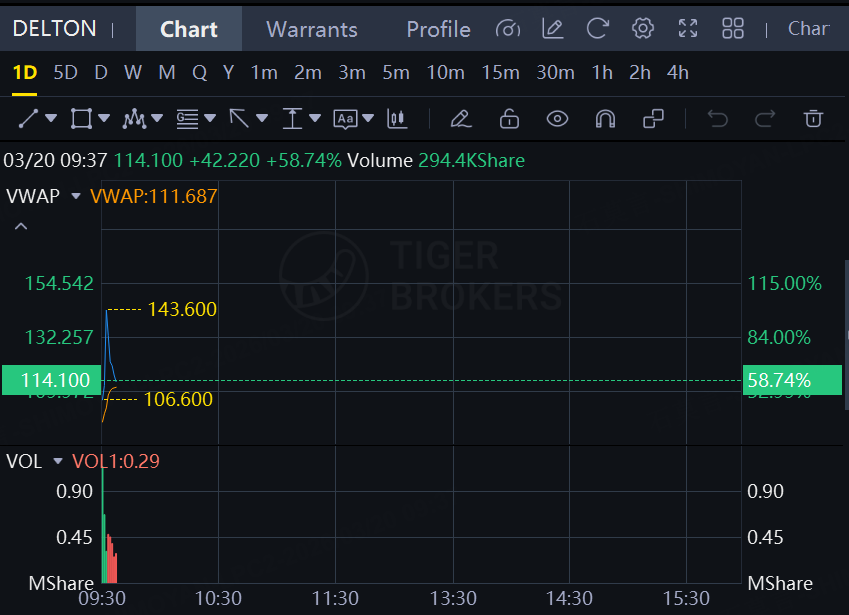This screenshot has height=615, width=849.
Task: Delete all drawings with trash icon
Action: point(813,119)
